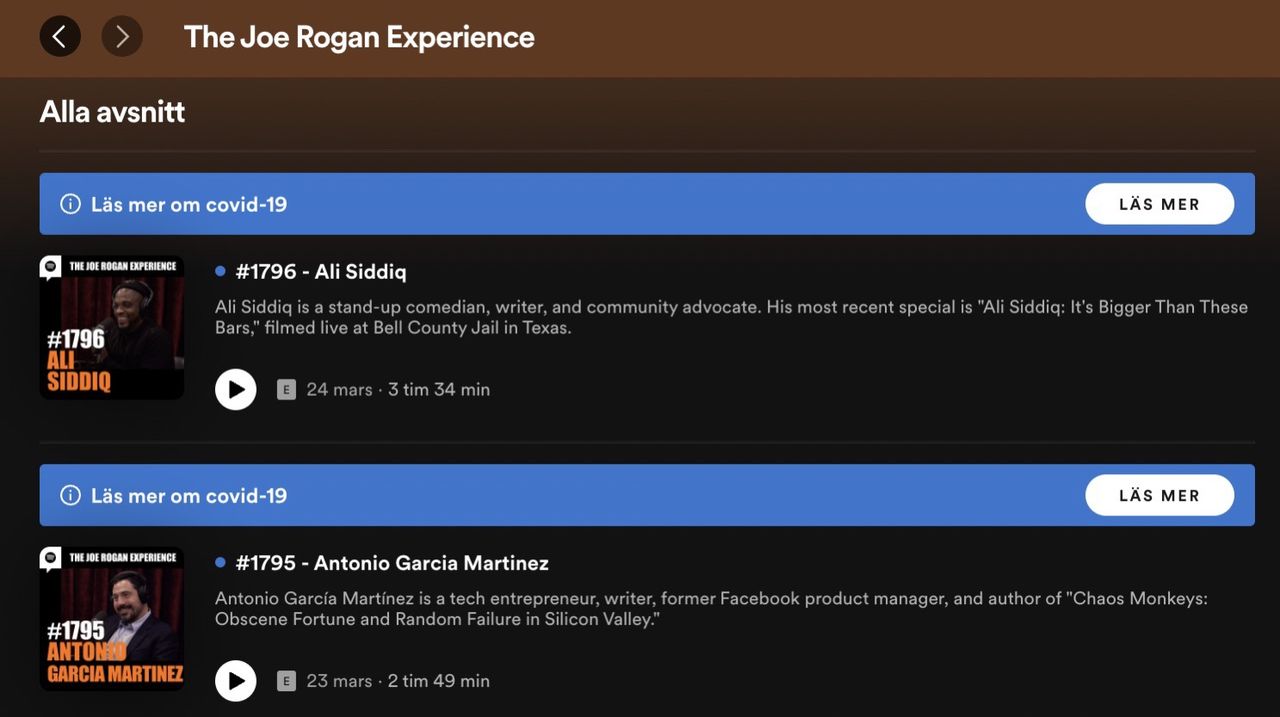The image size is (1280, 717).
Task: Open the '#1795 - Antonio Garcia Martinez' episode title
Action: click(392, 563)
